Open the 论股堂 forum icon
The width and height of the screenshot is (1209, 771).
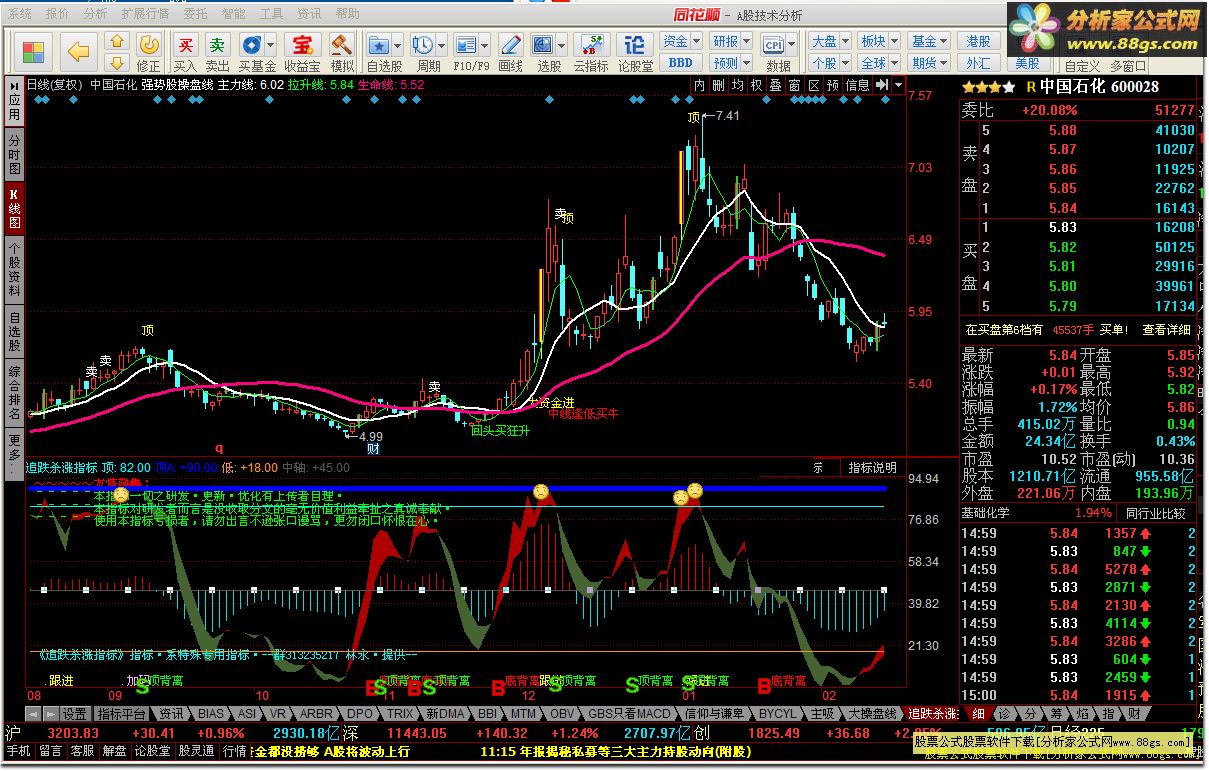[x=635, y=52]
